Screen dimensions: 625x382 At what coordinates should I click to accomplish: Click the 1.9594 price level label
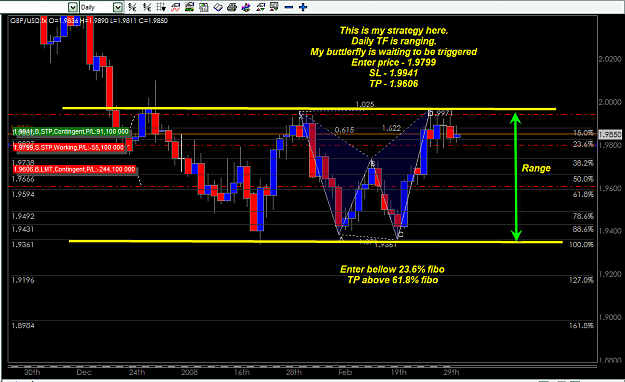23,194
